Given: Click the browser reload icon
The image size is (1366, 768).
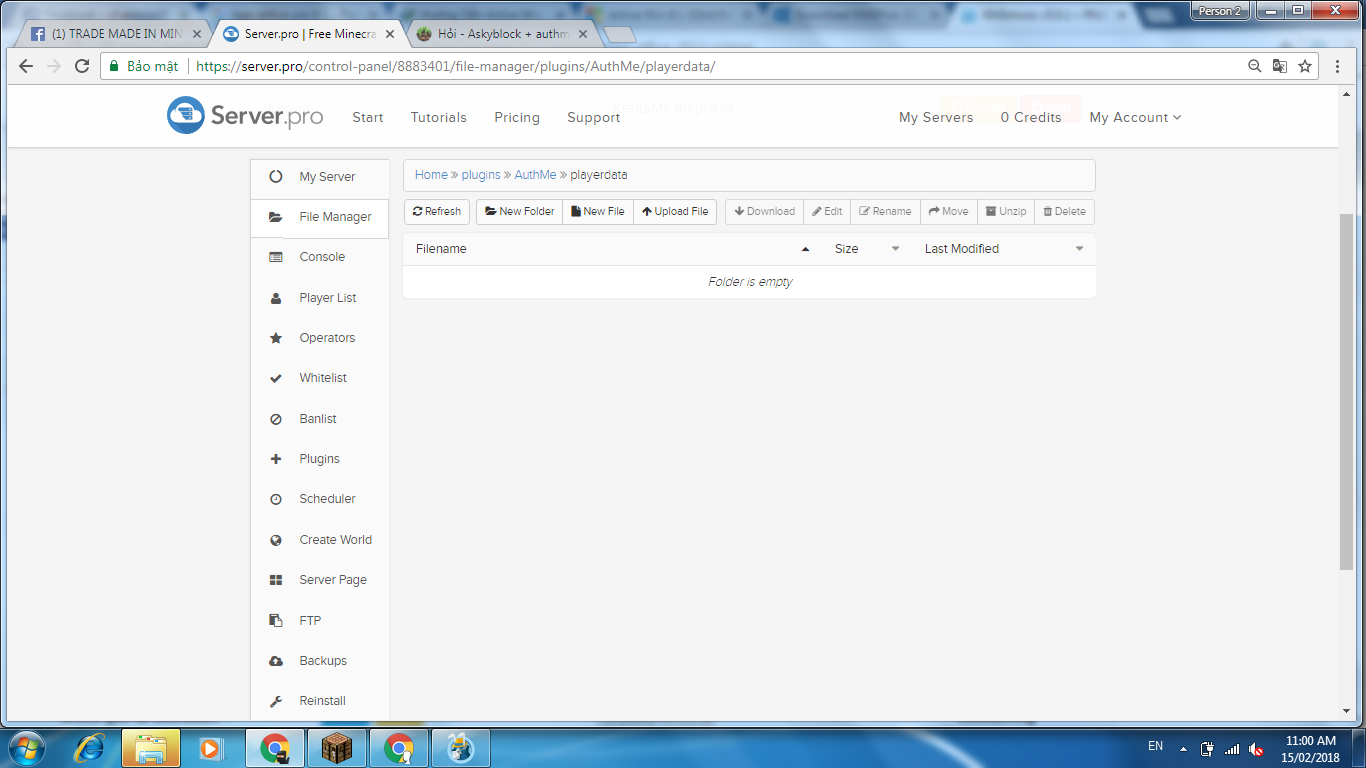Looking at the screenshot, I should coord(82,66).
